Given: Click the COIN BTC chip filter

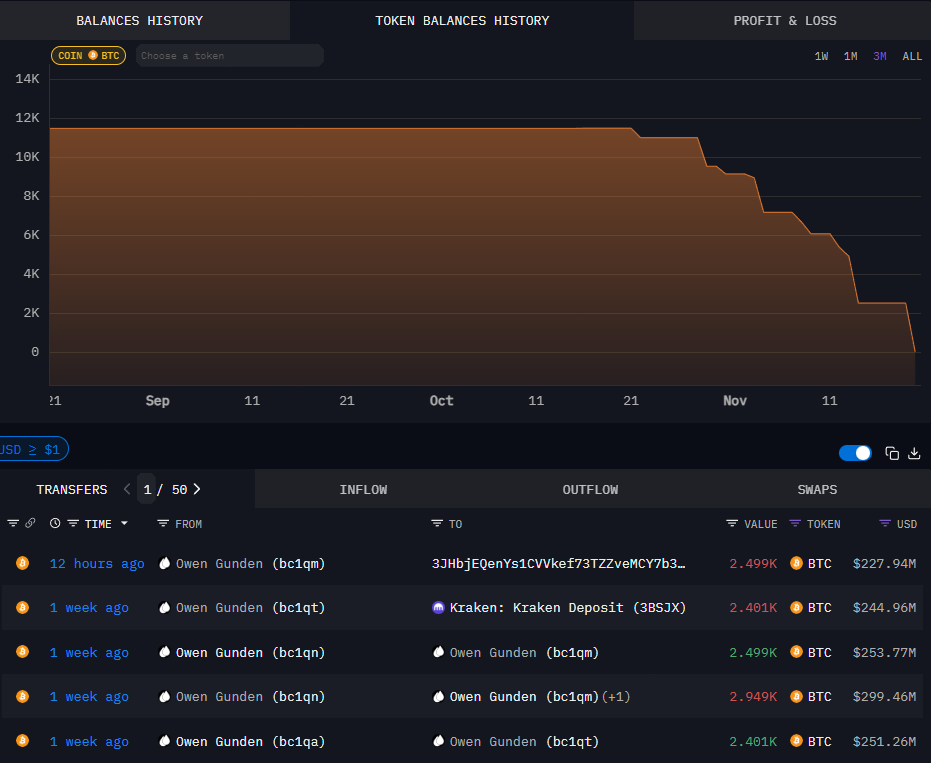Looking at the screenshot, I should (88, 56).
